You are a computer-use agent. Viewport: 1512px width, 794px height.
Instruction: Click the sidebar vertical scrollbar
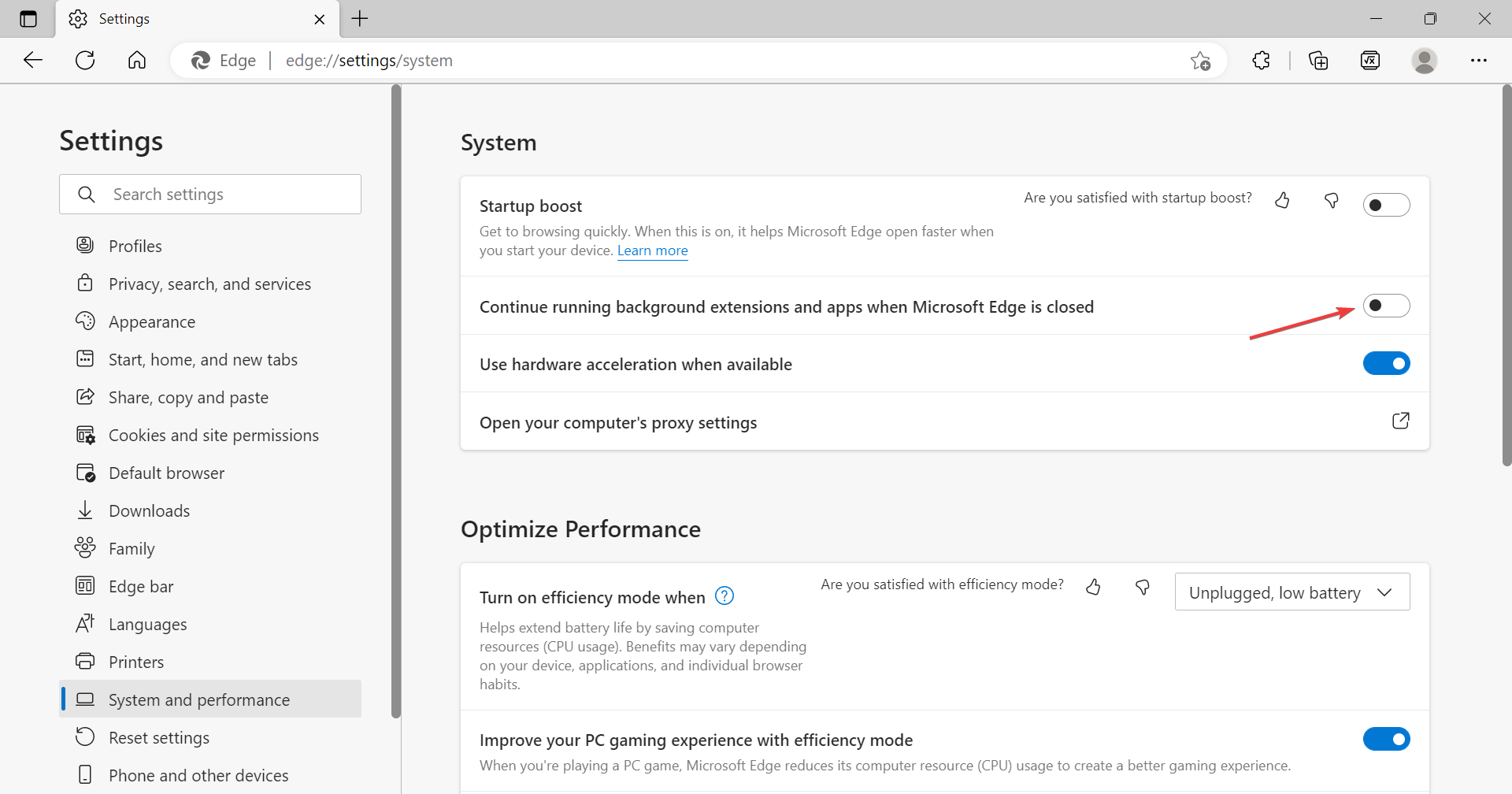point(396,402)
